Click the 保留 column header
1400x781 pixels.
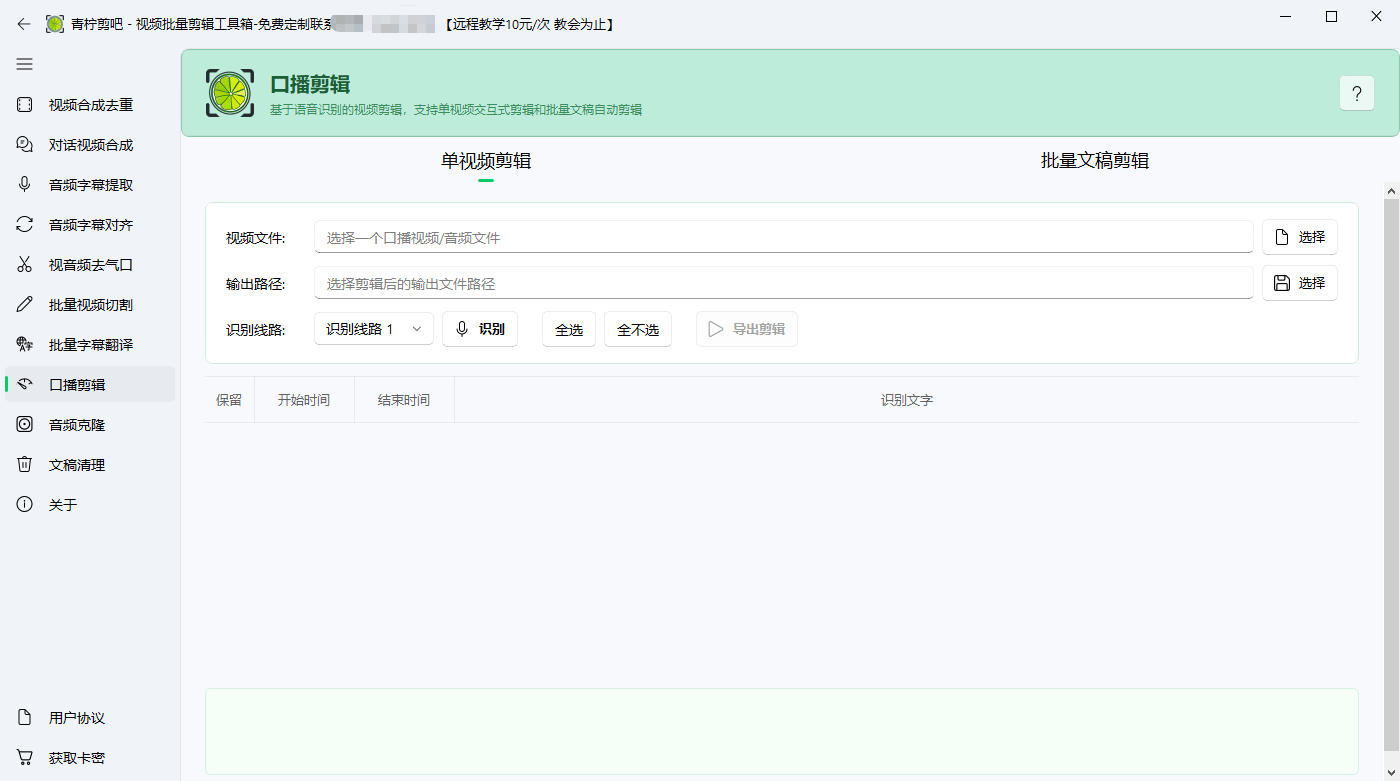(229, 400)
